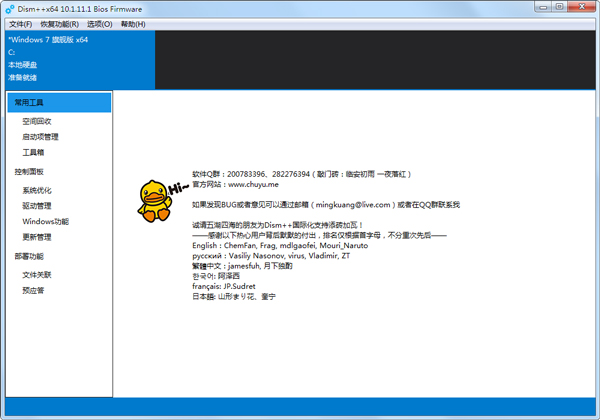
Task: Select the Windows 7 旗舰版 x64 image tile
Action: pyautogui.click(x=80, y=60)
